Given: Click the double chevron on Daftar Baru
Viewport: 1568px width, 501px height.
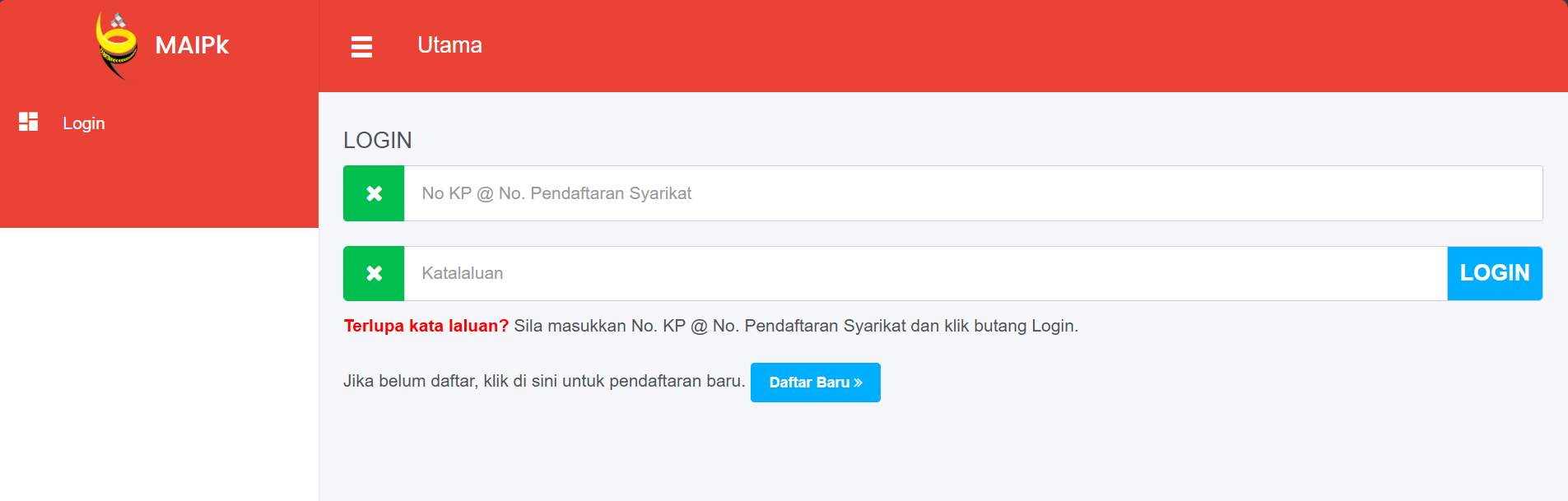Looking at the screenshot, I should 858,383.
